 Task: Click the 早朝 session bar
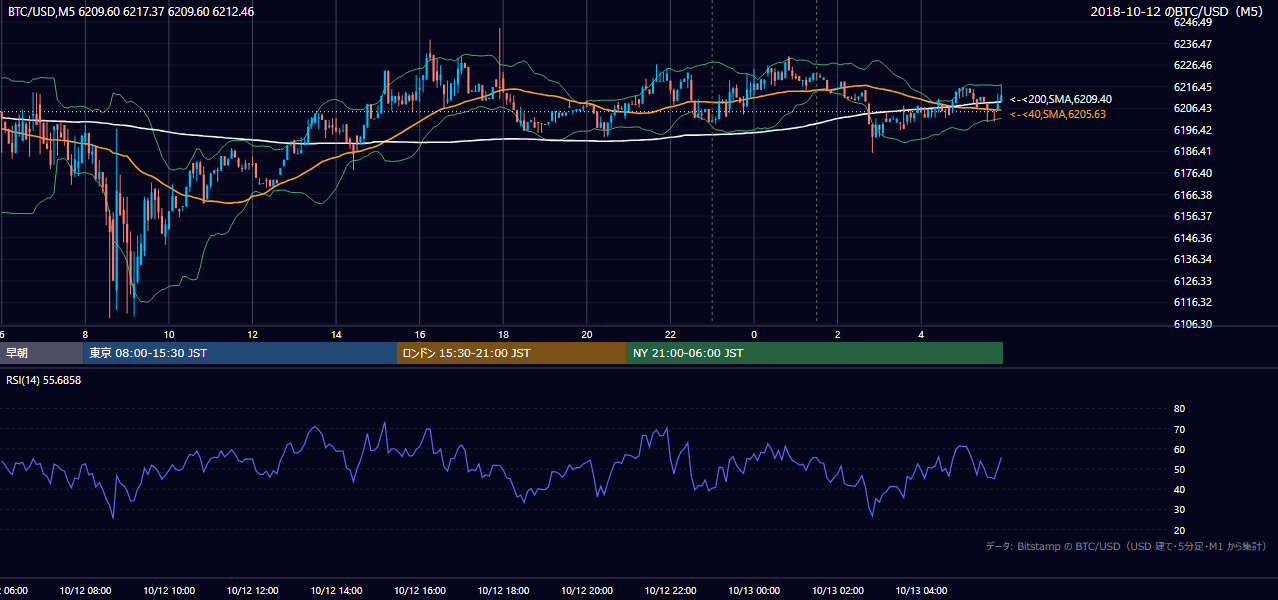tap(41, 353)
